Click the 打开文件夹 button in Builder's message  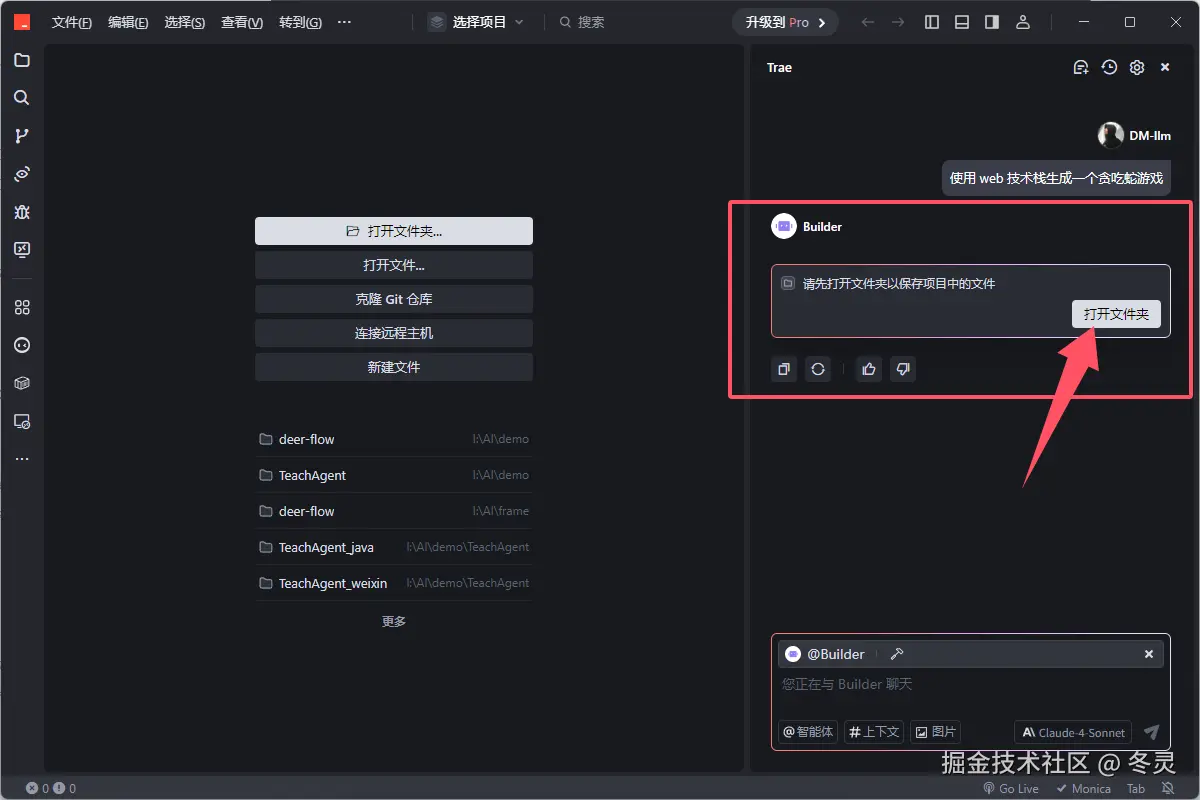(1116, 313)
